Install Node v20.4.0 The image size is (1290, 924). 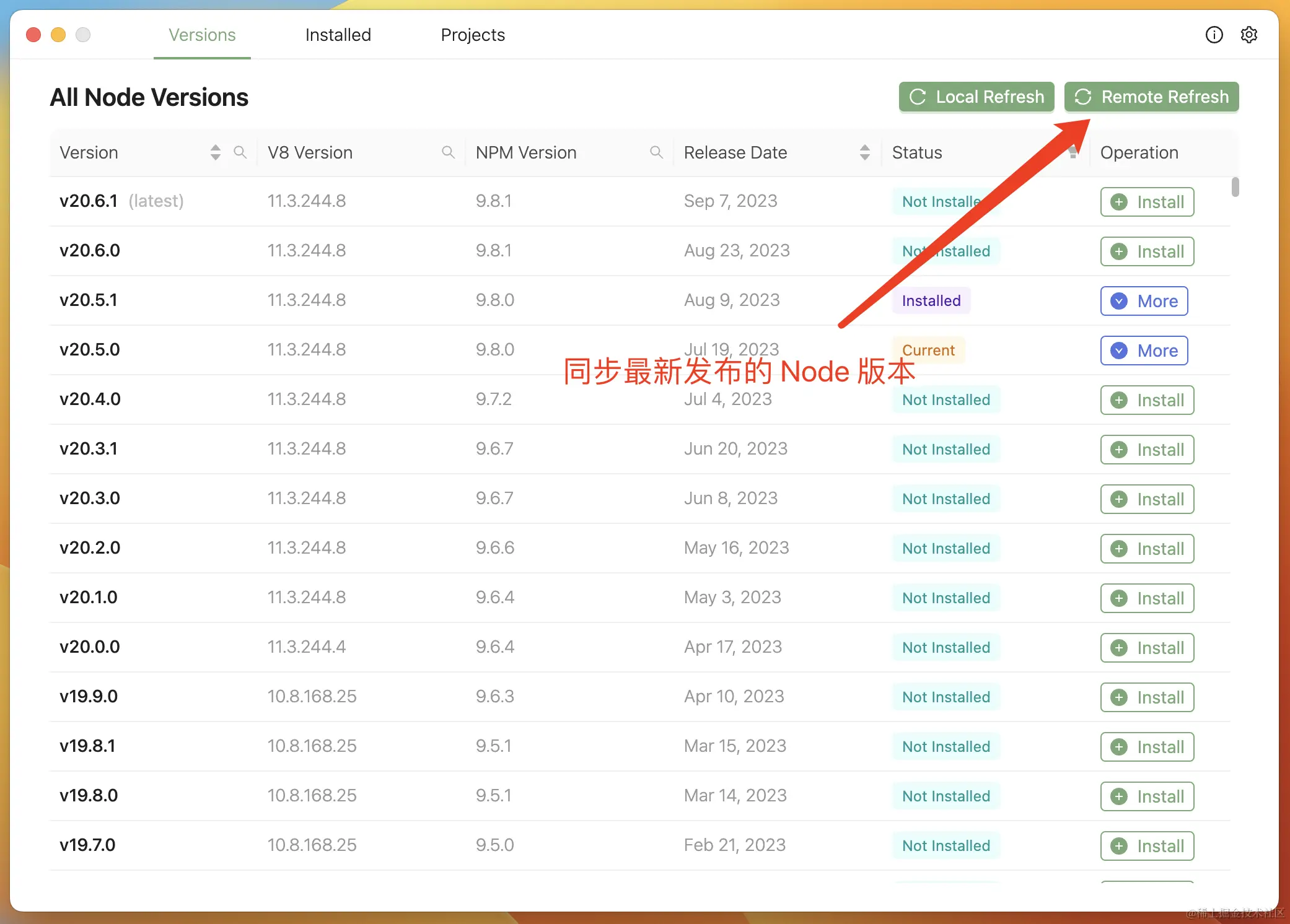(x=1147, y=400)
